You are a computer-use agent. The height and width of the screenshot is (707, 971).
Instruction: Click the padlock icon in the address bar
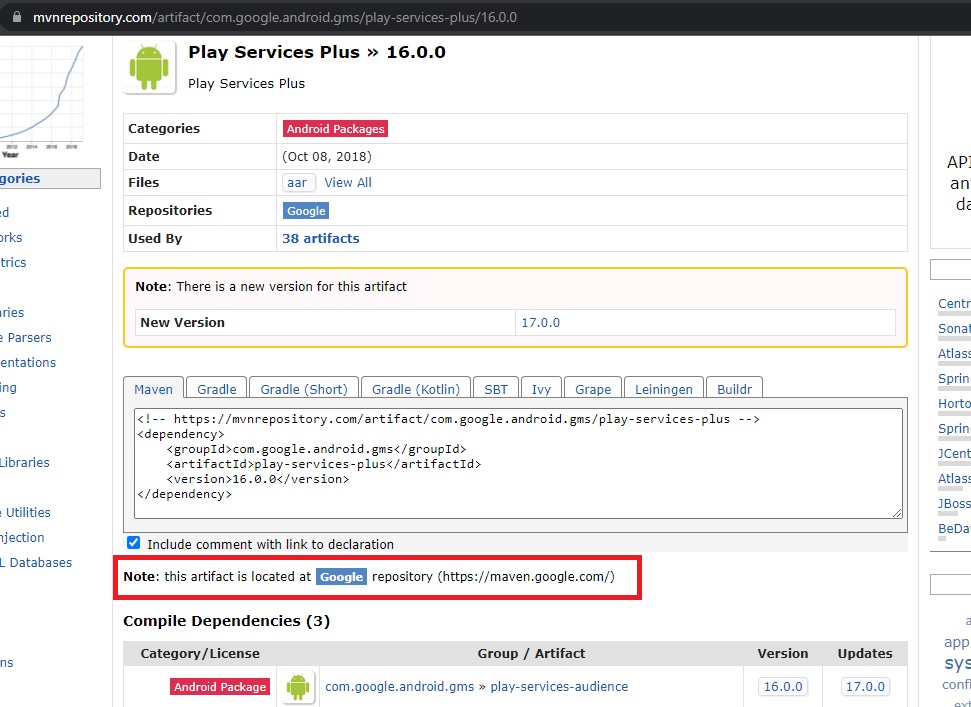pyautogui.click(x=16, y=17)
